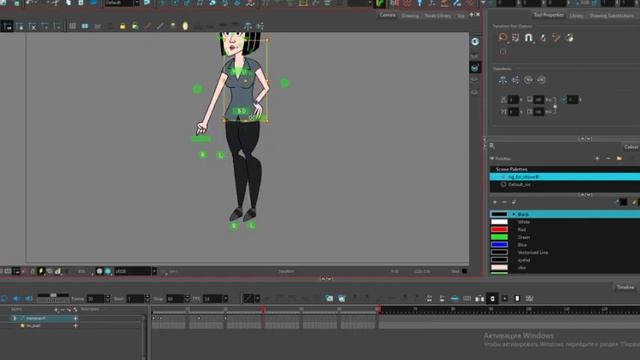Toggle the Default palette checkbox icon
Screen dimensions: 640x360
[x=503, y=184]
